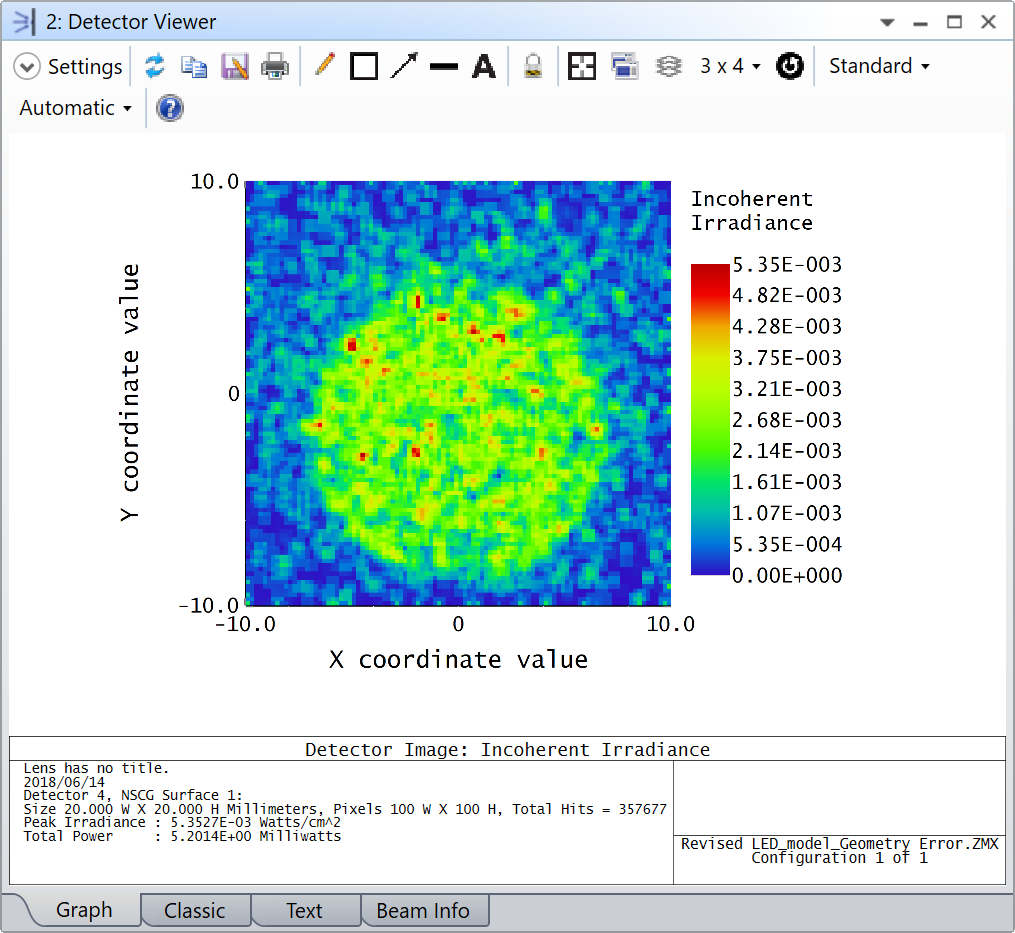This screenshot has height=933, width=1015.
Task: Click the Peak Irradiance value line
Action: tap(182, 822)
